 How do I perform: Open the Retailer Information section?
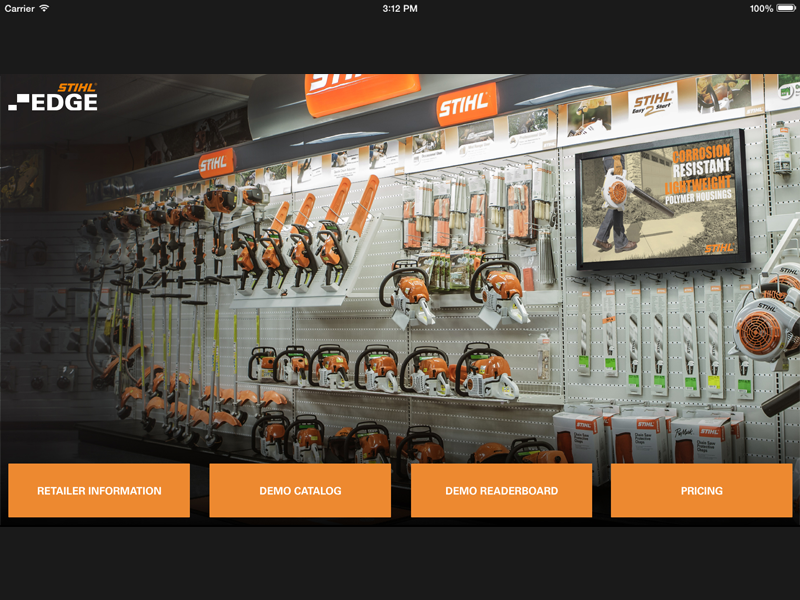coord(99,490)
